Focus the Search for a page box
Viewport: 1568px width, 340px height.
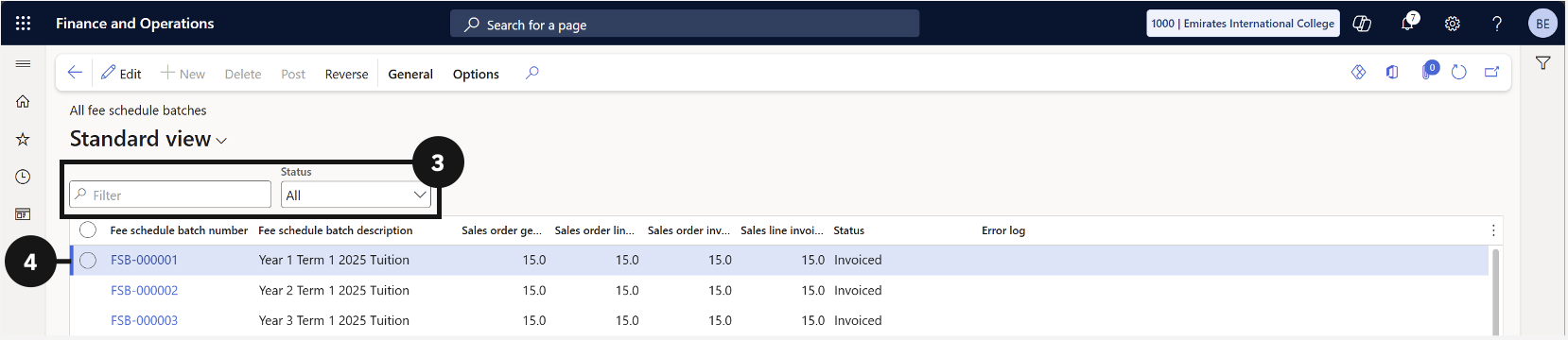pyautogui.click(x=685, y=25)
